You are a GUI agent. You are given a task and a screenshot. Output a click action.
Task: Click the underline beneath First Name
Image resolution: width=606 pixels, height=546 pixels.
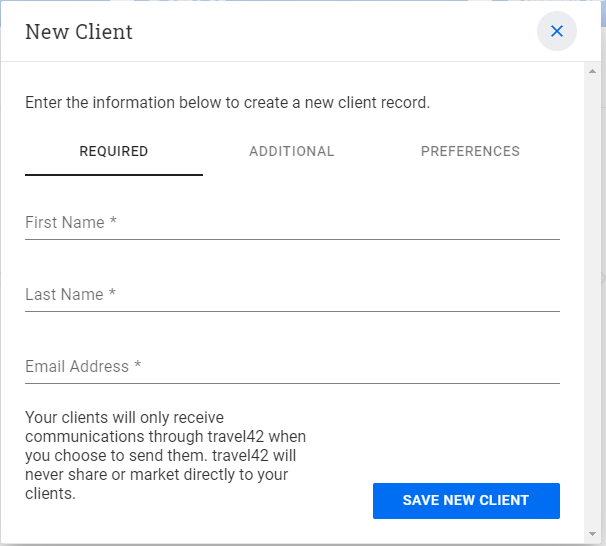click(x=292, y=239)
